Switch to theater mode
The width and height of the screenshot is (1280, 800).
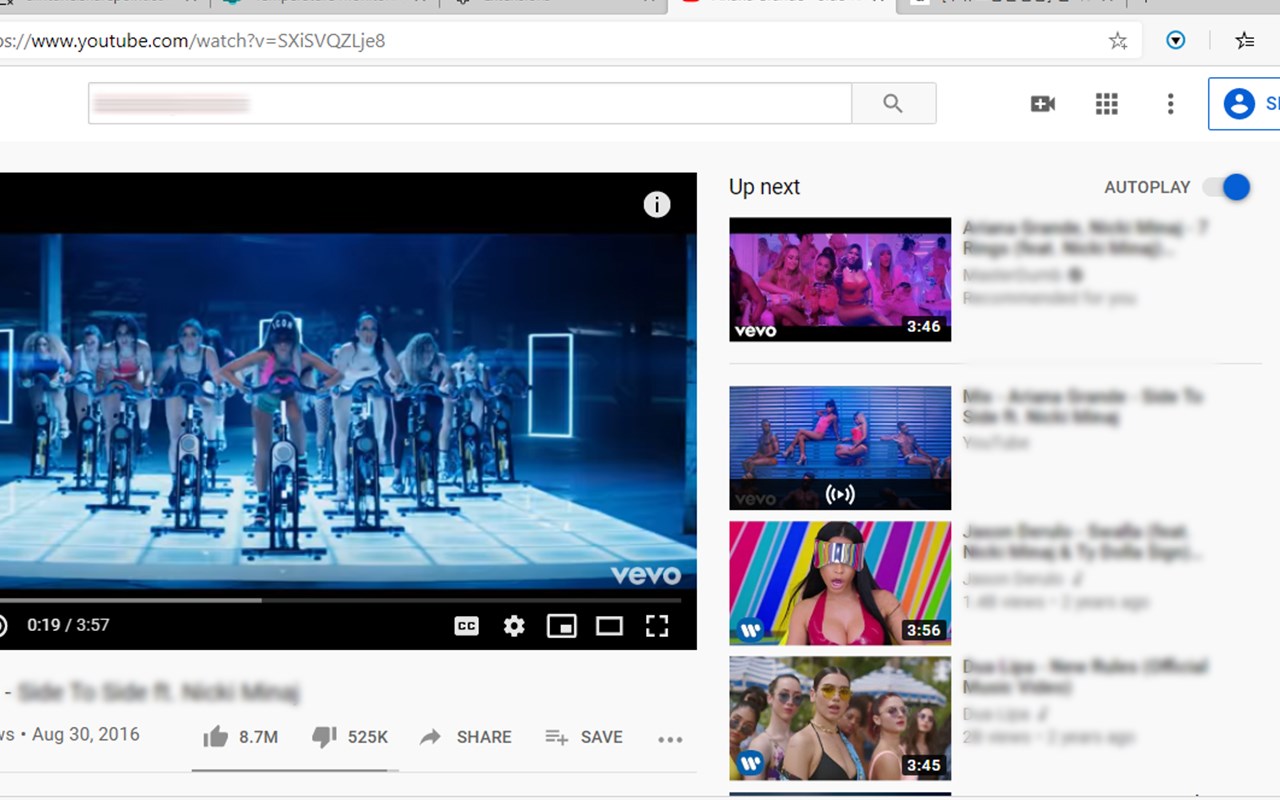609,626
